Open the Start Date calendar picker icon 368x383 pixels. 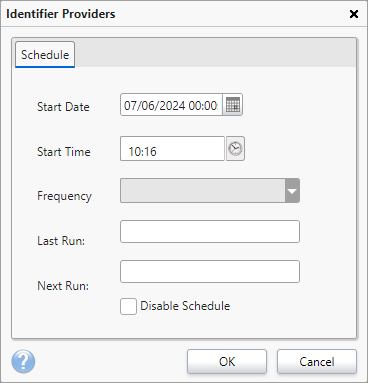point(233,105)
